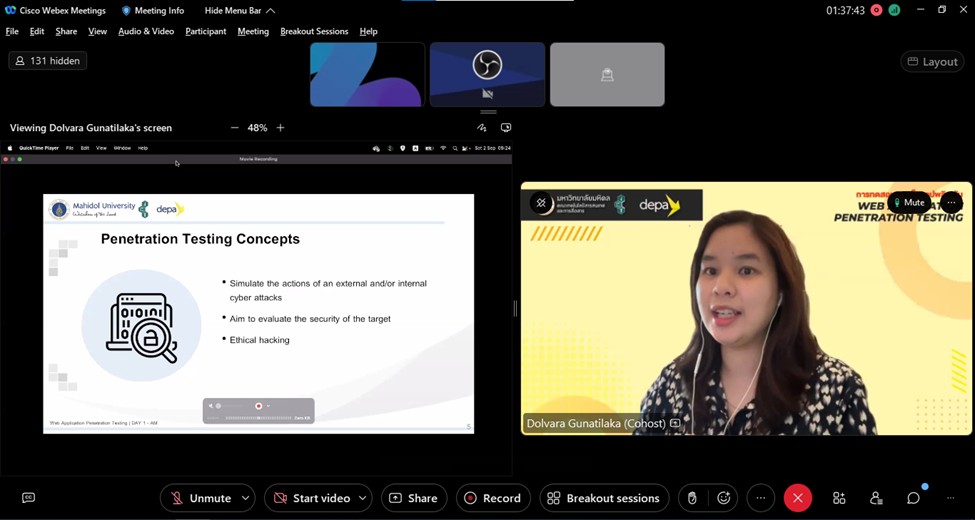Toggle closed captions icon at bottom left
Screen dimensions: 975x520
coord(28,498)
